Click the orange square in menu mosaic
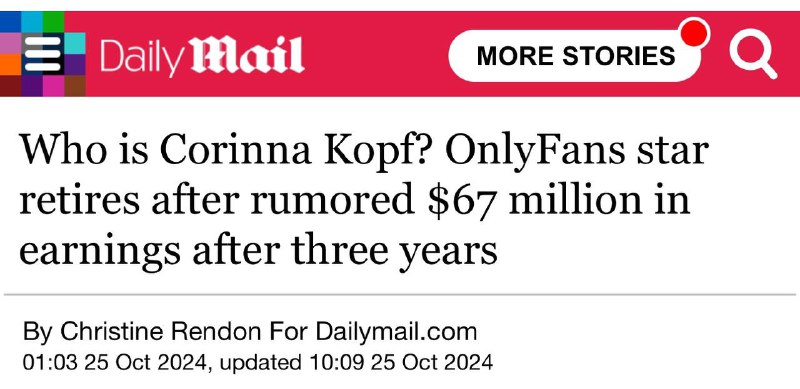The width and height of the screenshot is (800, 389). (x=11, y=64)
